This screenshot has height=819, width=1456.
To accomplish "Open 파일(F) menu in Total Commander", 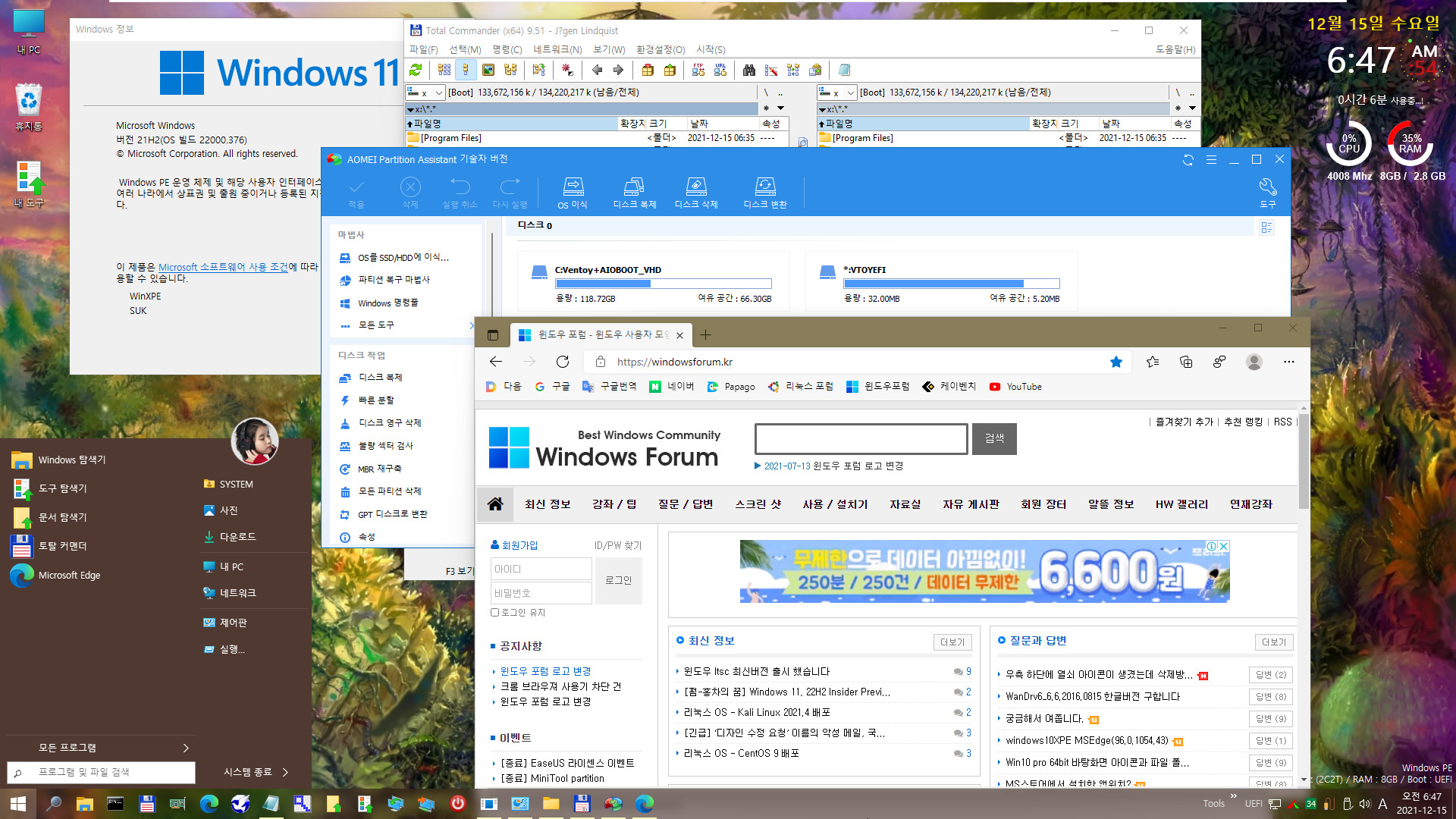I will point(423,49).
